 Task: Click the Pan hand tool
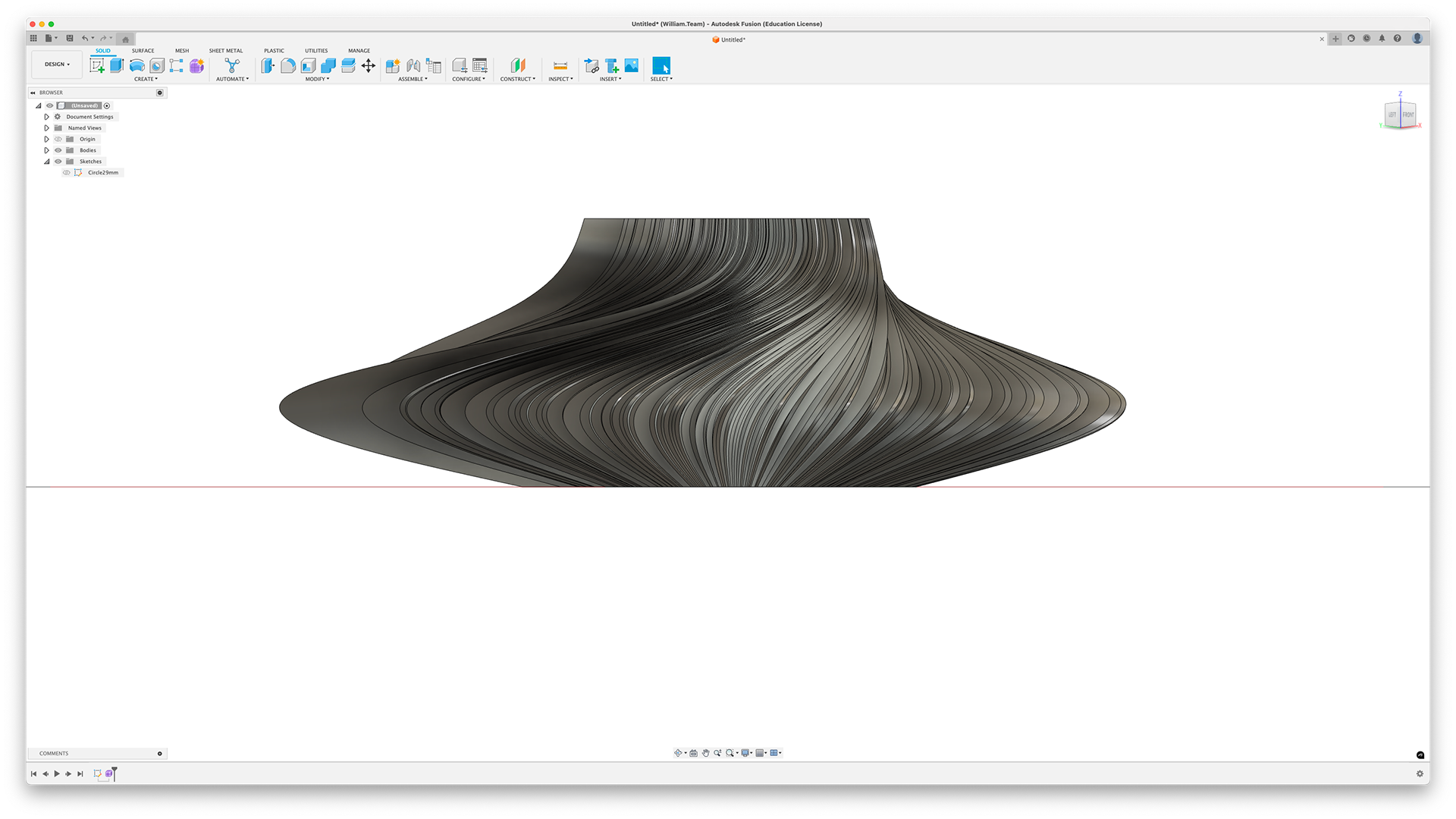click(x=705, y=753)
